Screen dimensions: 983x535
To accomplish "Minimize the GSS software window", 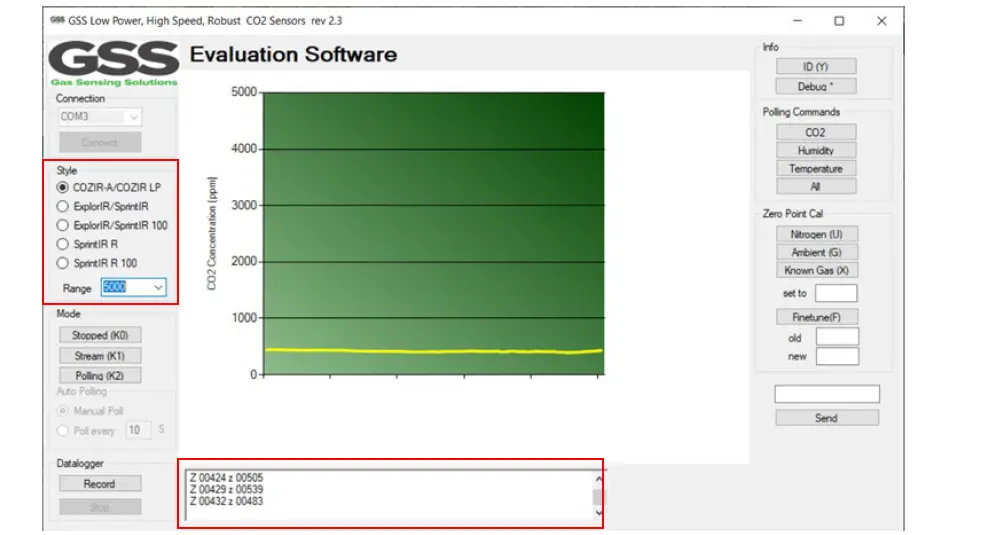I will point(797,21).
